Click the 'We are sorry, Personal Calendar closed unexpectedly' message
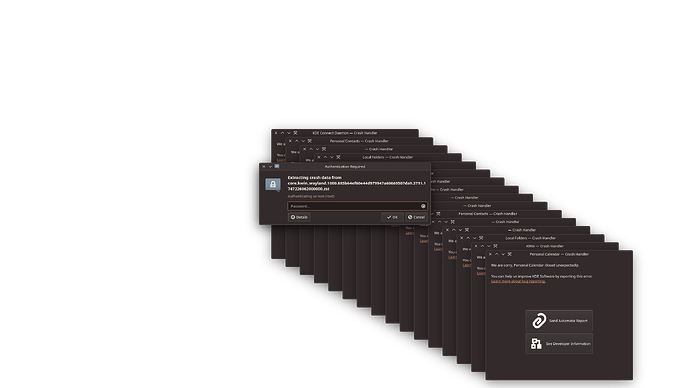Image resolution: width=690 pixels, height=388 pixels. (x=535, y=265)
